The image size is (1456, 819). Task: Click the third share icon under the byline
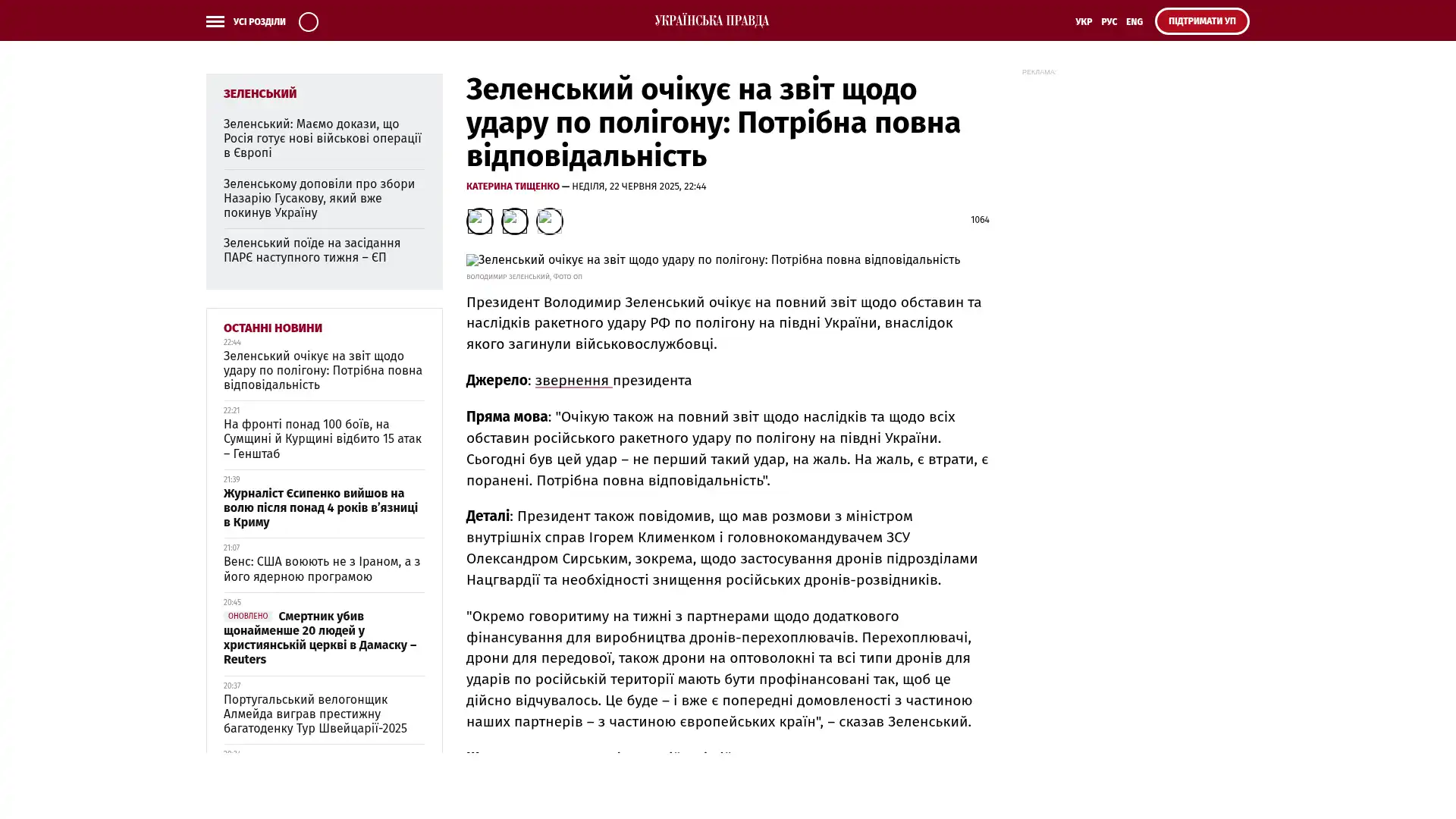pos(549,221)
